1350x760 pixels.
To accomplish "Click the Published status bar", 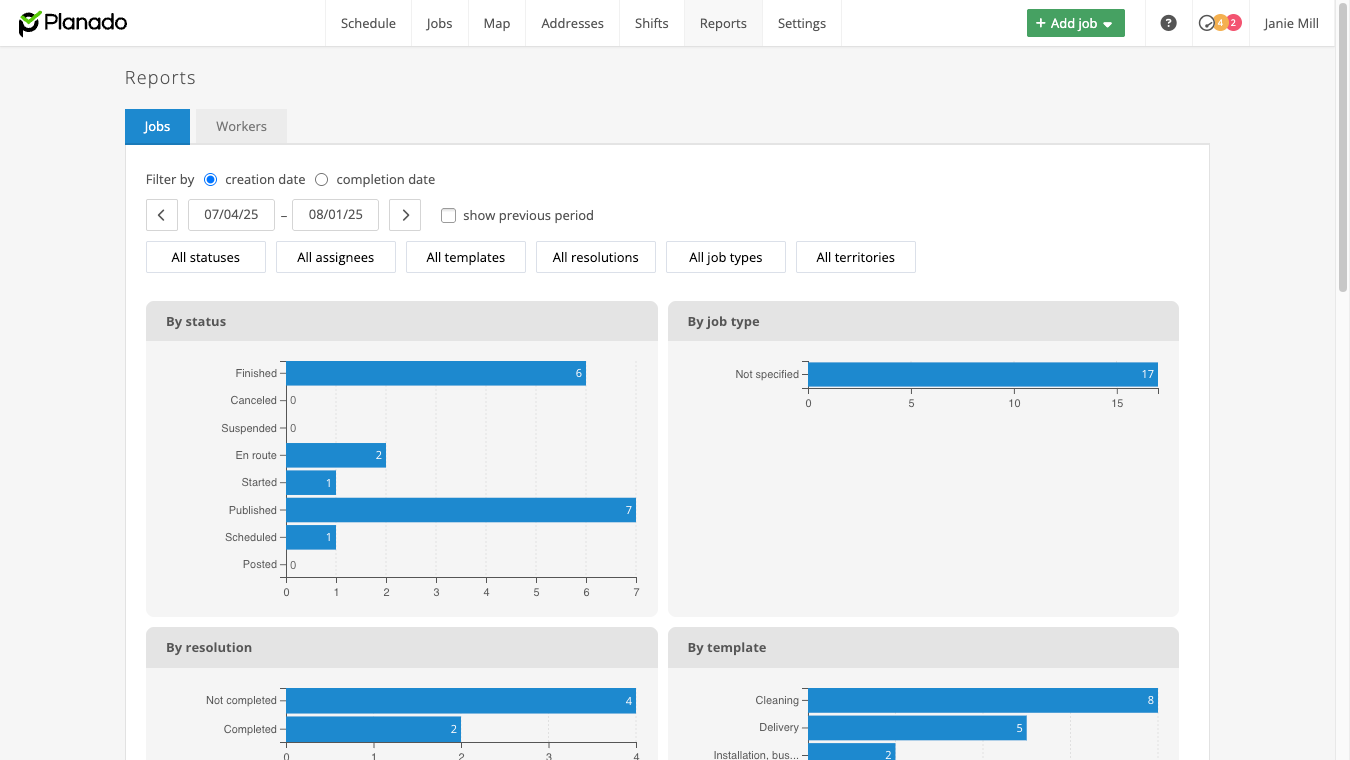I will click(461, 510).
